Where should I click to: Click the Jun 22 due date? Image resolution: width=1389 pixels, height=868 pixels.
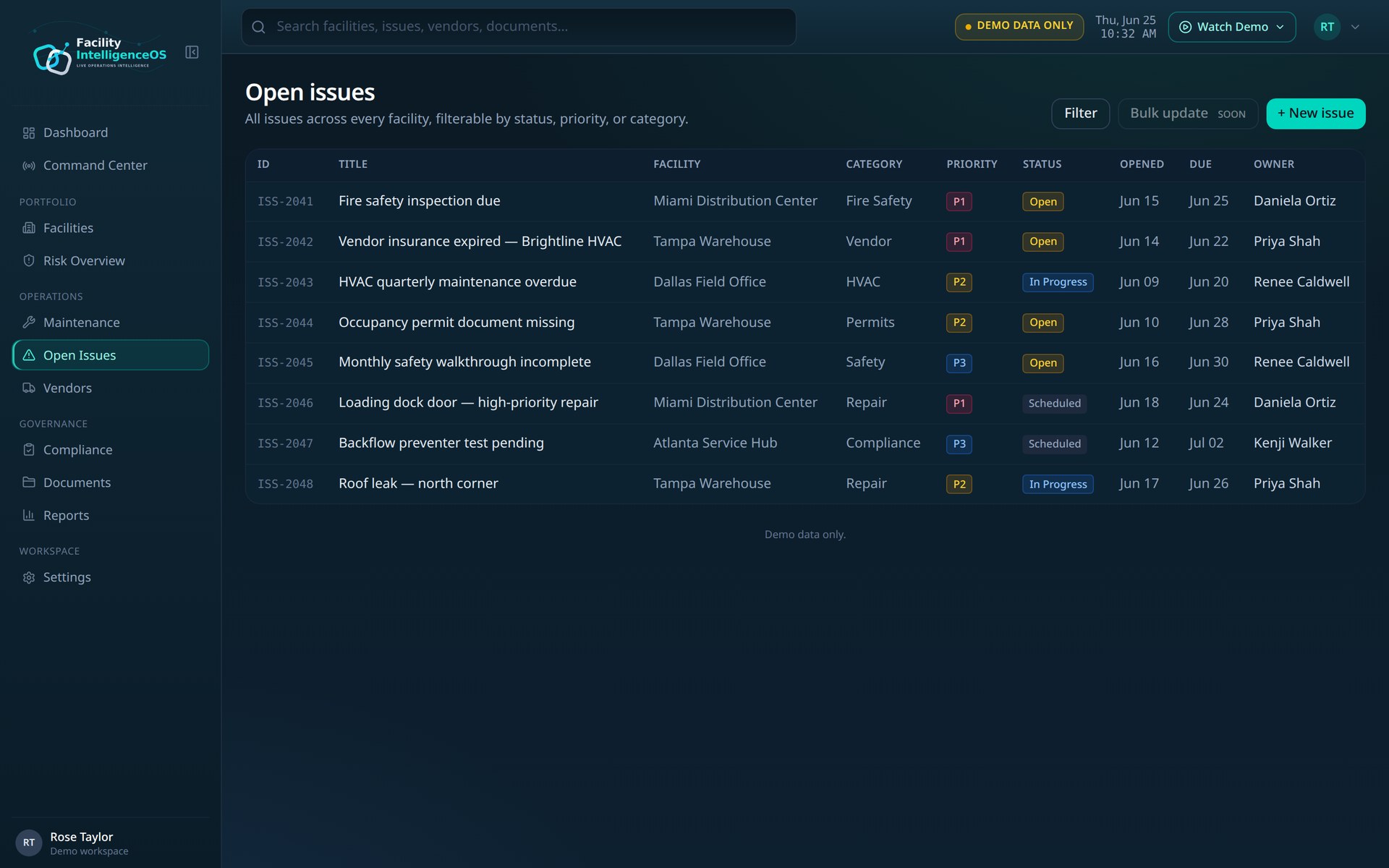[x=1208, y=242]
